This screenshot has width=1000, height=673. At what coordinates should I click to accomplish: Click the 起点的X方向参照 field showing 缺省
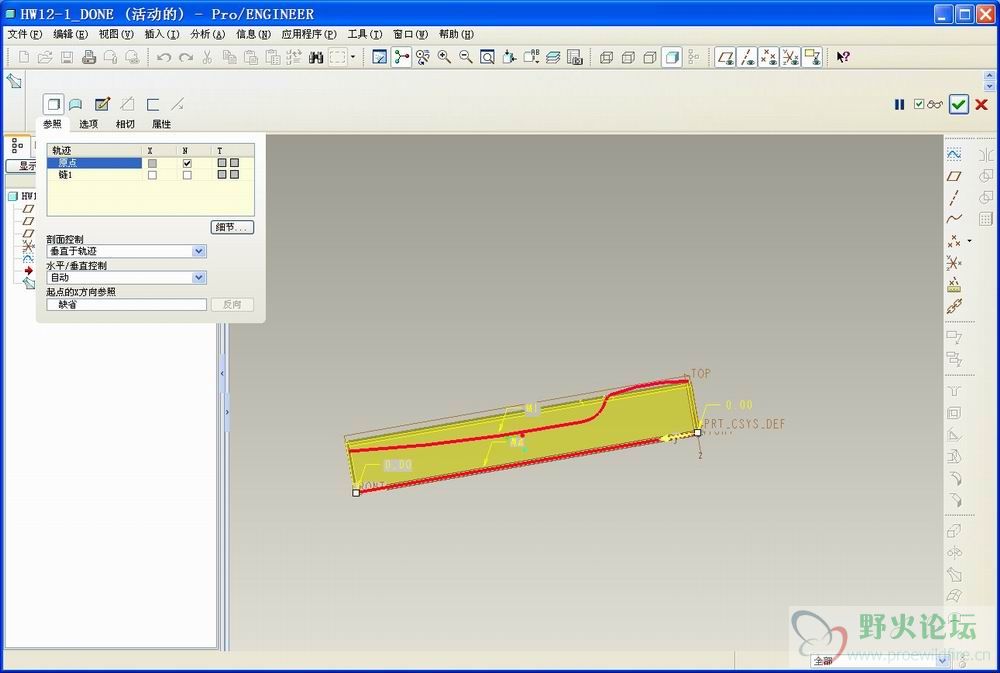coord(126,305)
